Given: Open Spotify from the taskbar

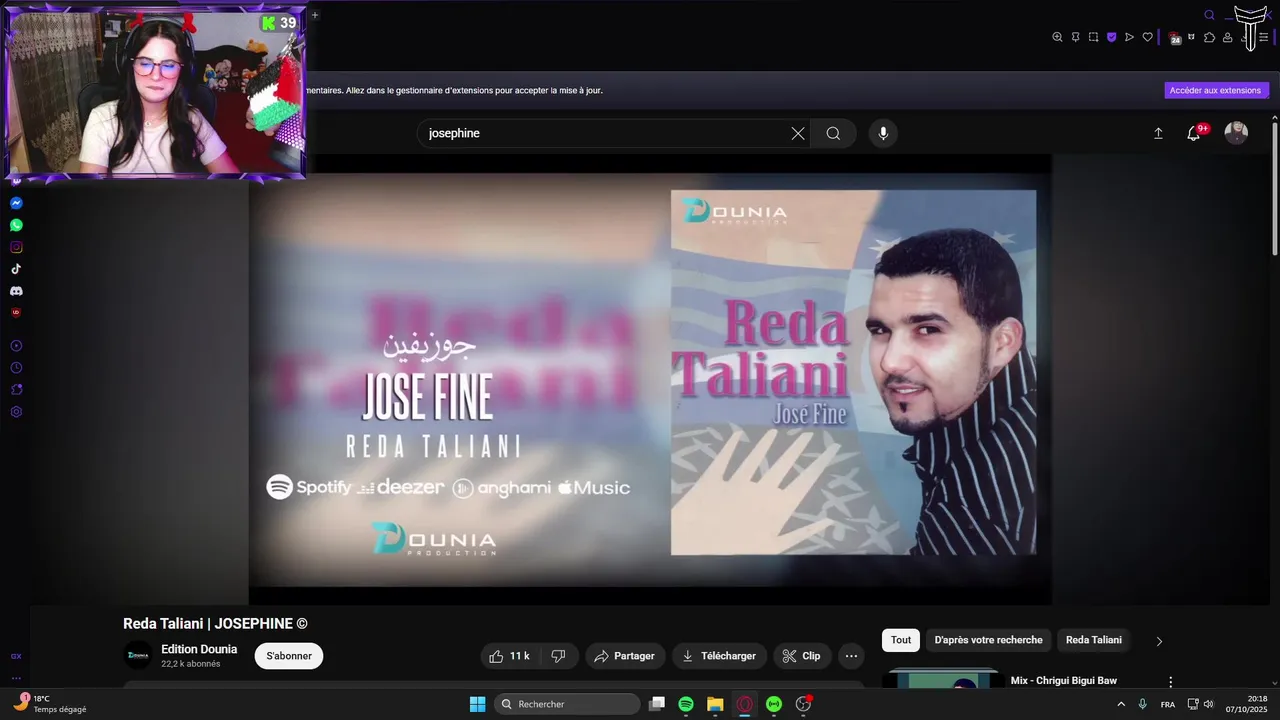Looking at the screenshot, I should 686,704.
